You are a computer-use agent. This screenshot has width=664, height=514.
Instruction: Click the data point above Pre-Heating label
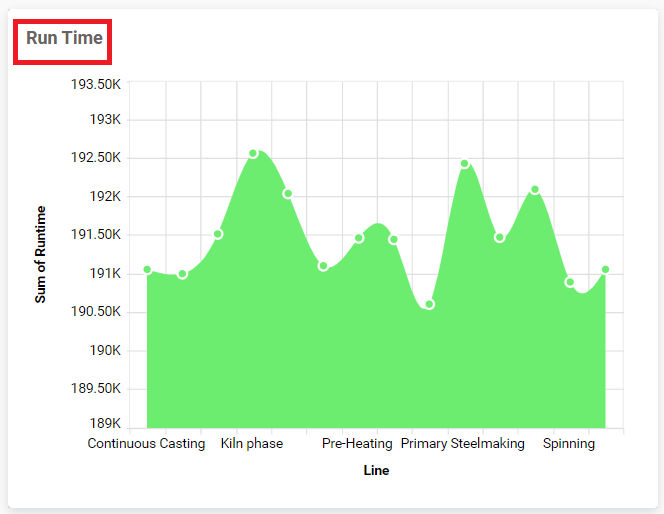pyautogui.click(x=359, y=238)
